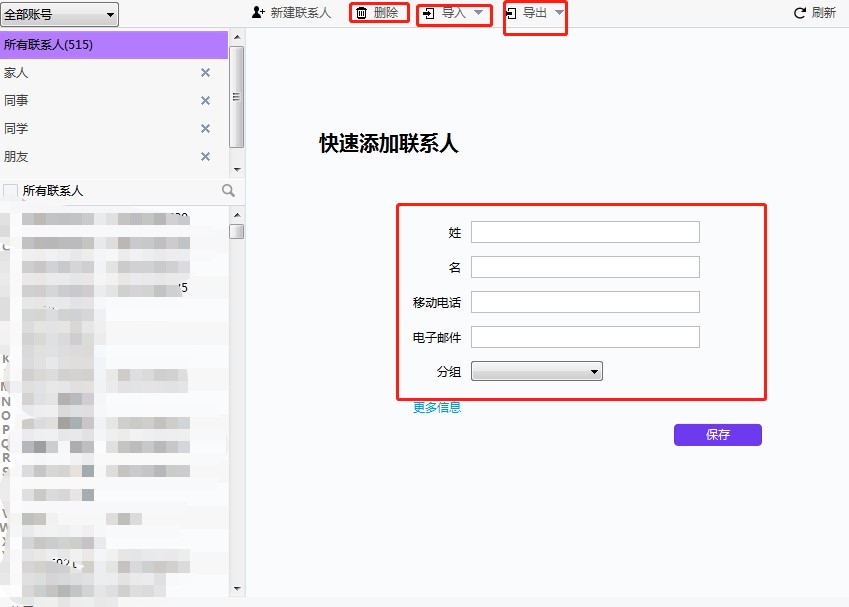Open the 更多信息 link
This screenshot has width=849, height=607.
pyautogui.click(x=434, y=407)
